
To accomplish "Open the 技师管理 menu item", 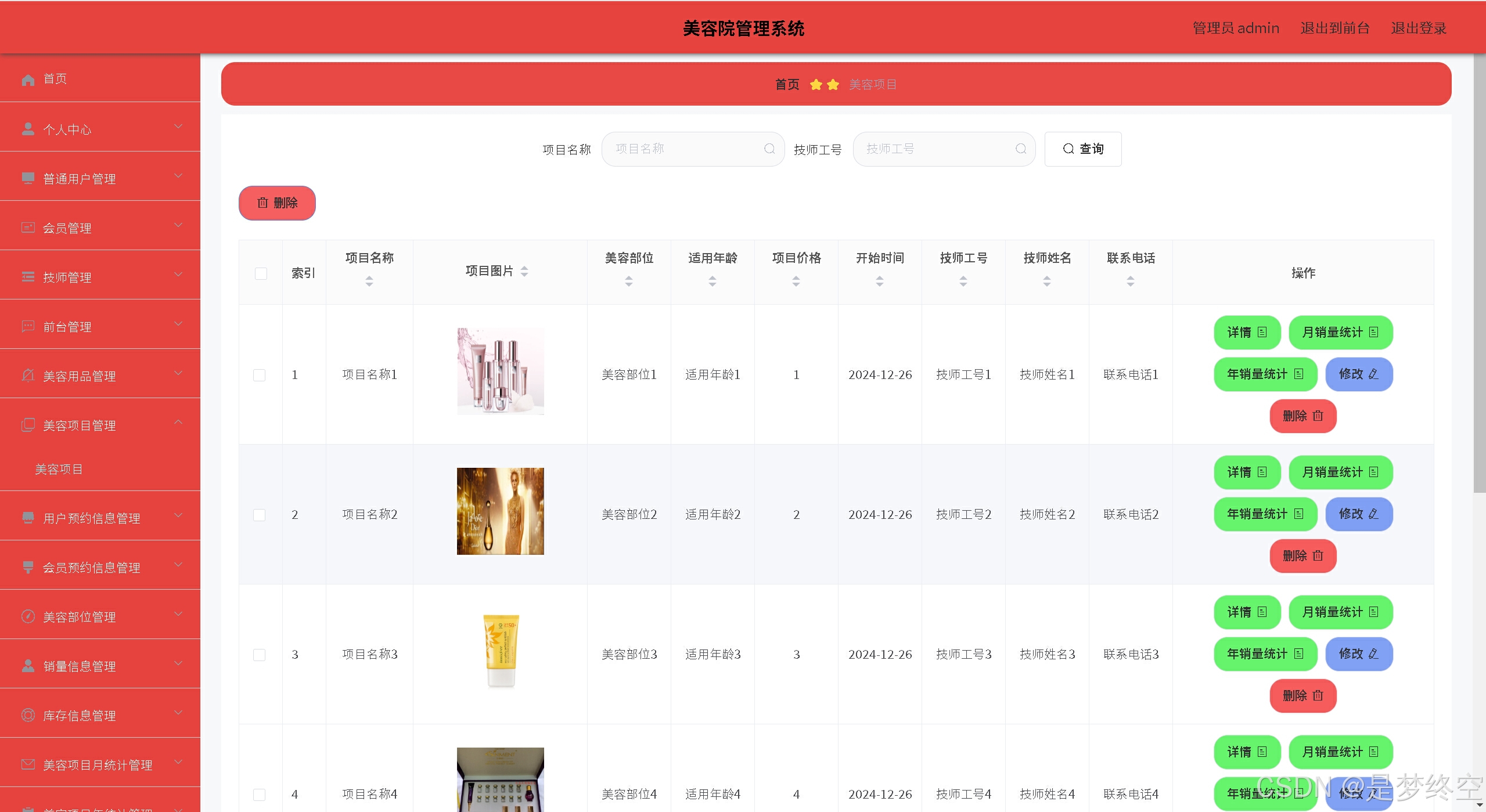I will tap(67, 277).
